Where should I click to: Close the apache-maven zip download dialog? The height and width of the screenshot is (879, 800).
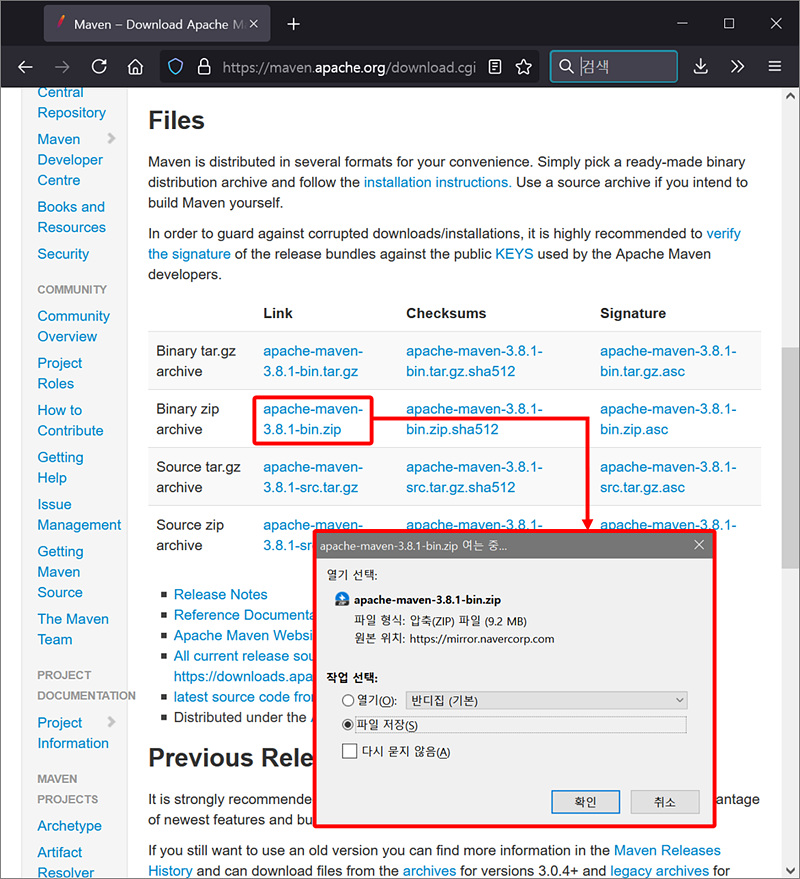[x=699, y=545]
